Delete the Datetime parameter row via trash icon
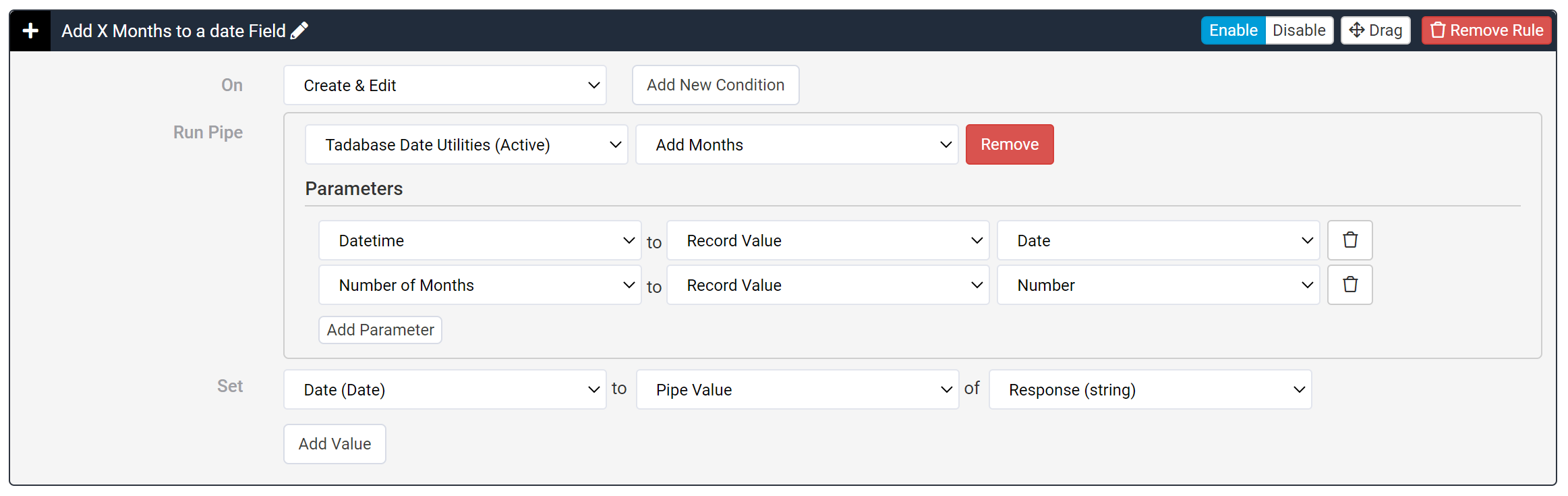 click(x=1349, y=240)
